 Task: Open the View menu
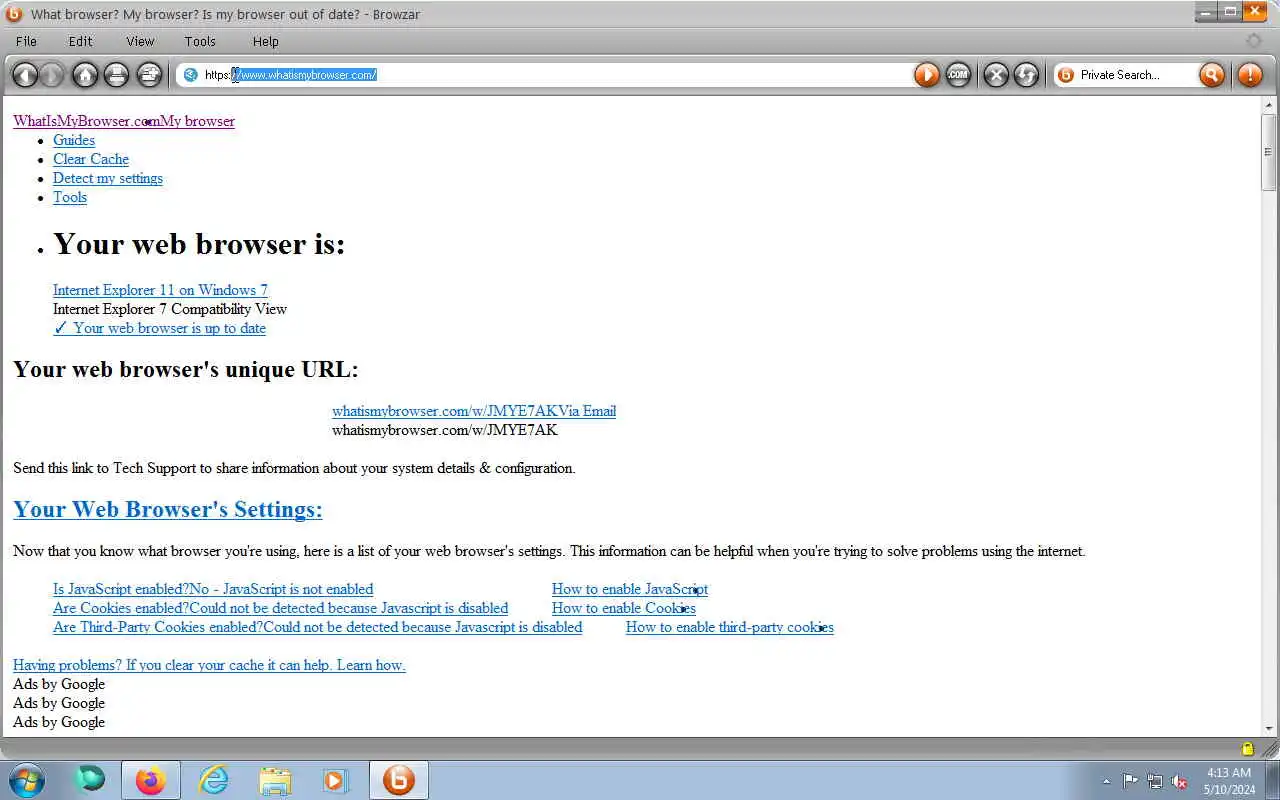[140, 41]
